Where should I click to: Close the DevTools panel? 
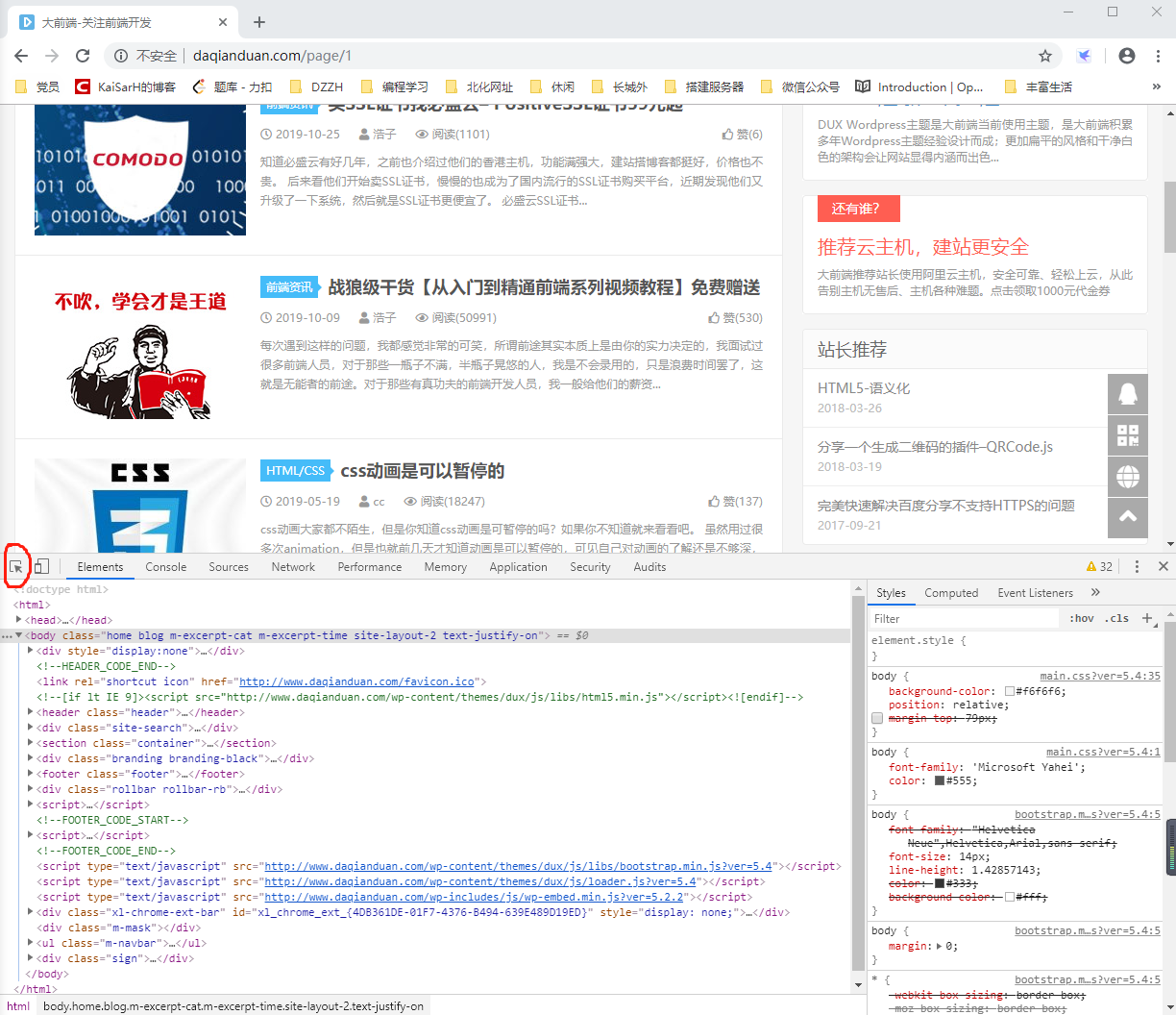[1164, 567]
